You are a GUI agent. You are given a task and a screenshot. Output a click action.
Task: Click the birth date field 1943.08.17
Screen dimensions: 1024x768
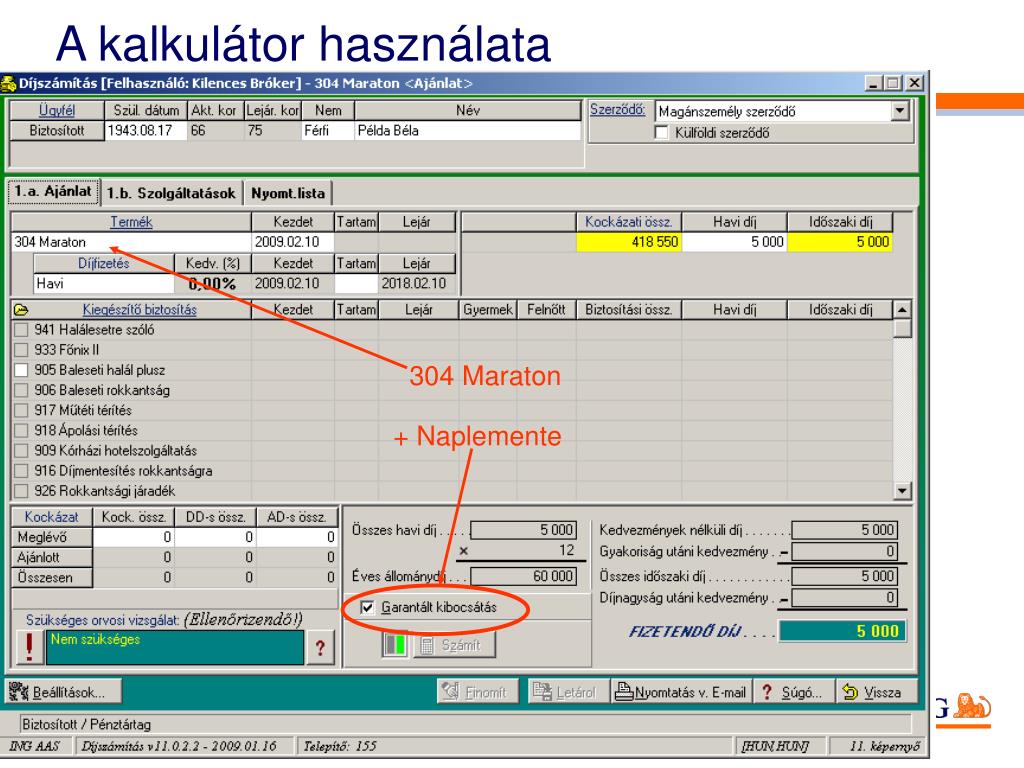click(x=146, y=131)
